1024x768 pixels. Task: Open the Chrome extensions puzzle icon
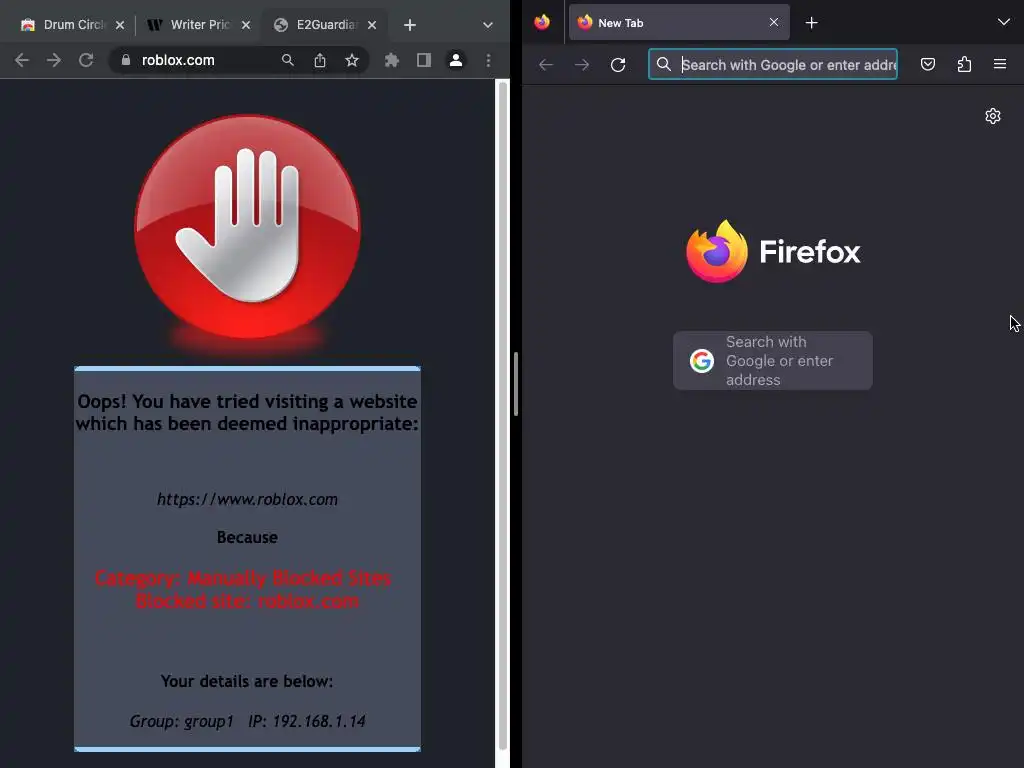[392, 60]
